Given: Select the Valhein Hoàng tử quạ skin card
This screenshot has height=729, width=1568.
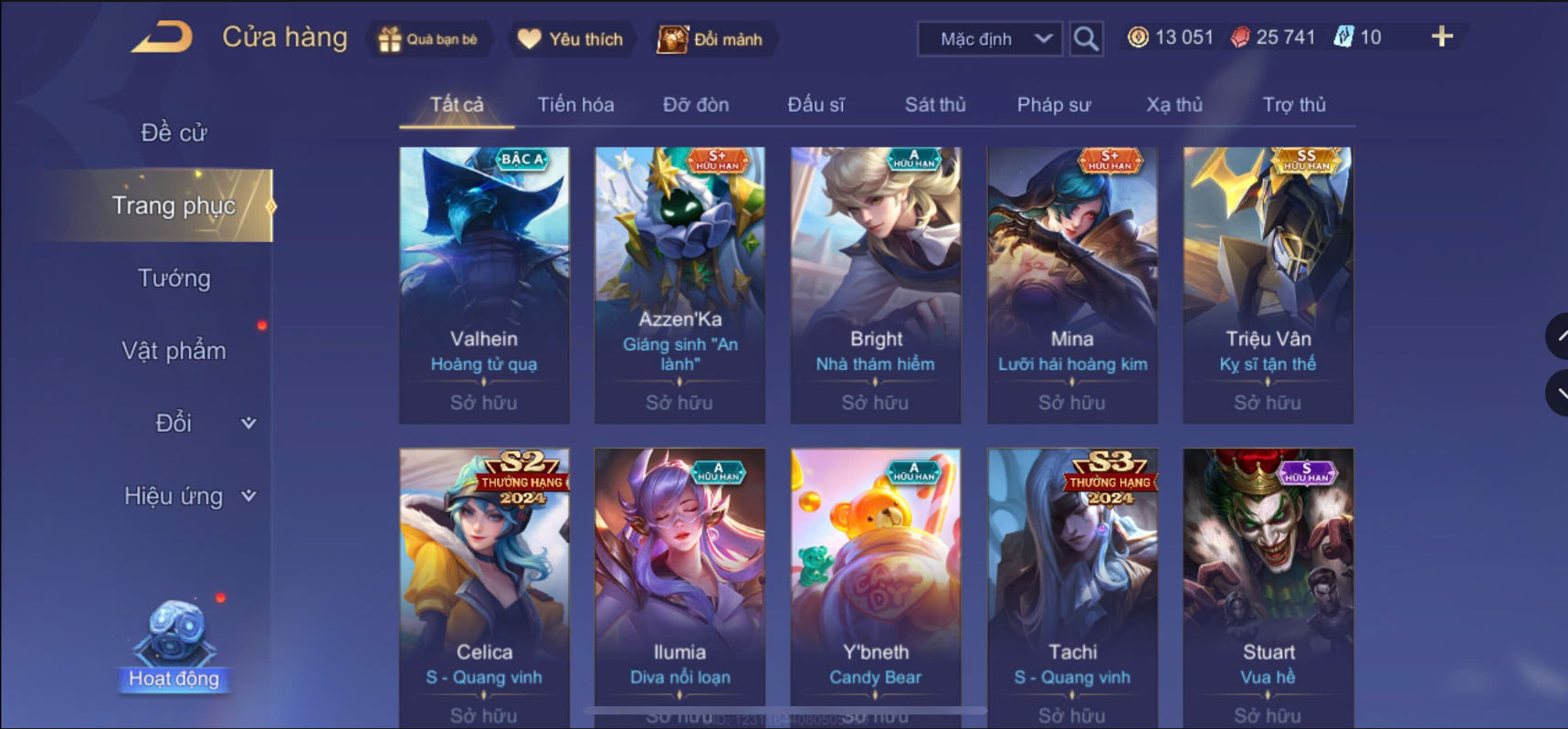Looking at the screenshot, I should coord(484,285).
